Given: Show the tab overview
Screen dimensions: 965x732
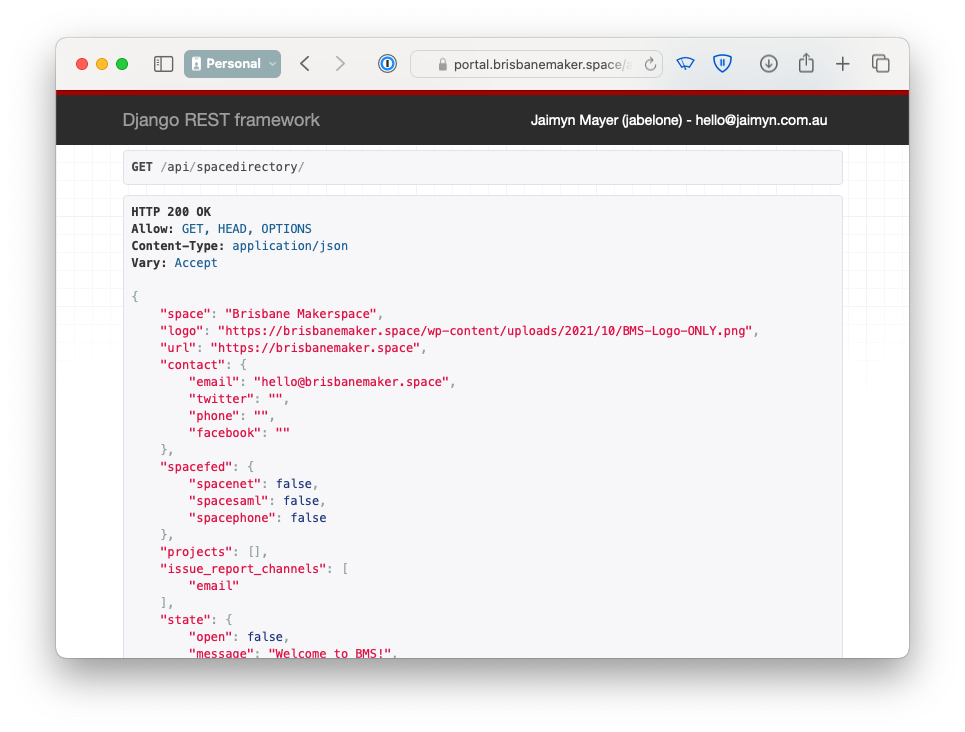Looking at the screenshot, I should (x=881, y=64).
